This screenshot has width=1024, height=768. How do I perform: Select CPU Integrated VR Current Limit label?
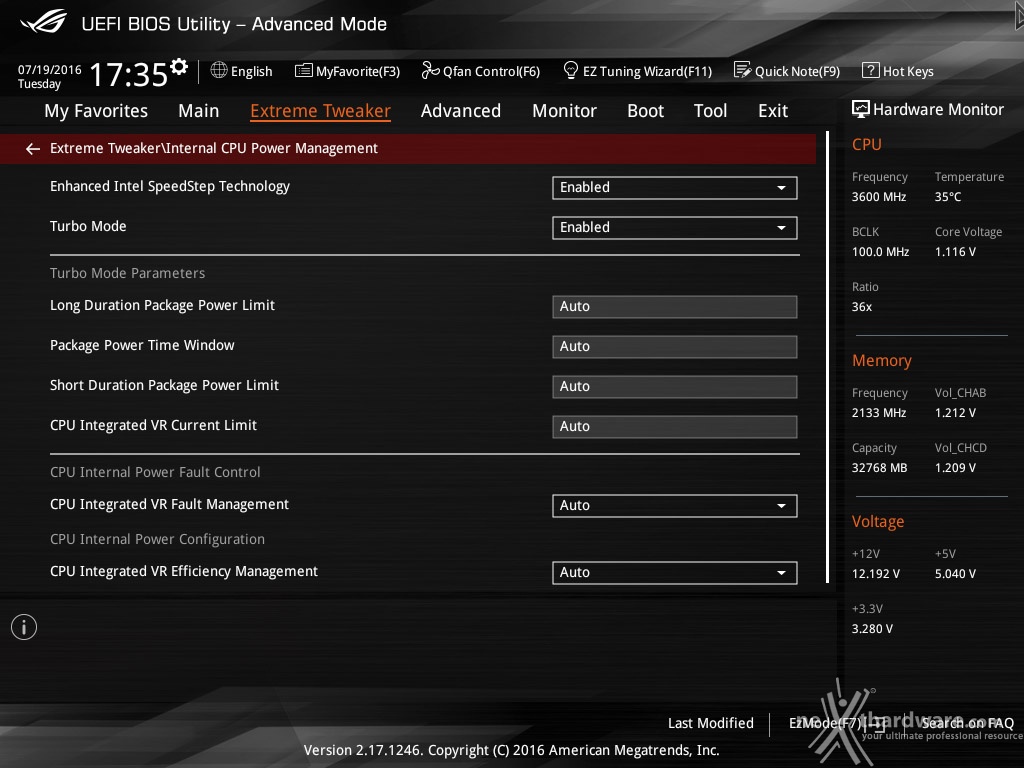[153, 425]
